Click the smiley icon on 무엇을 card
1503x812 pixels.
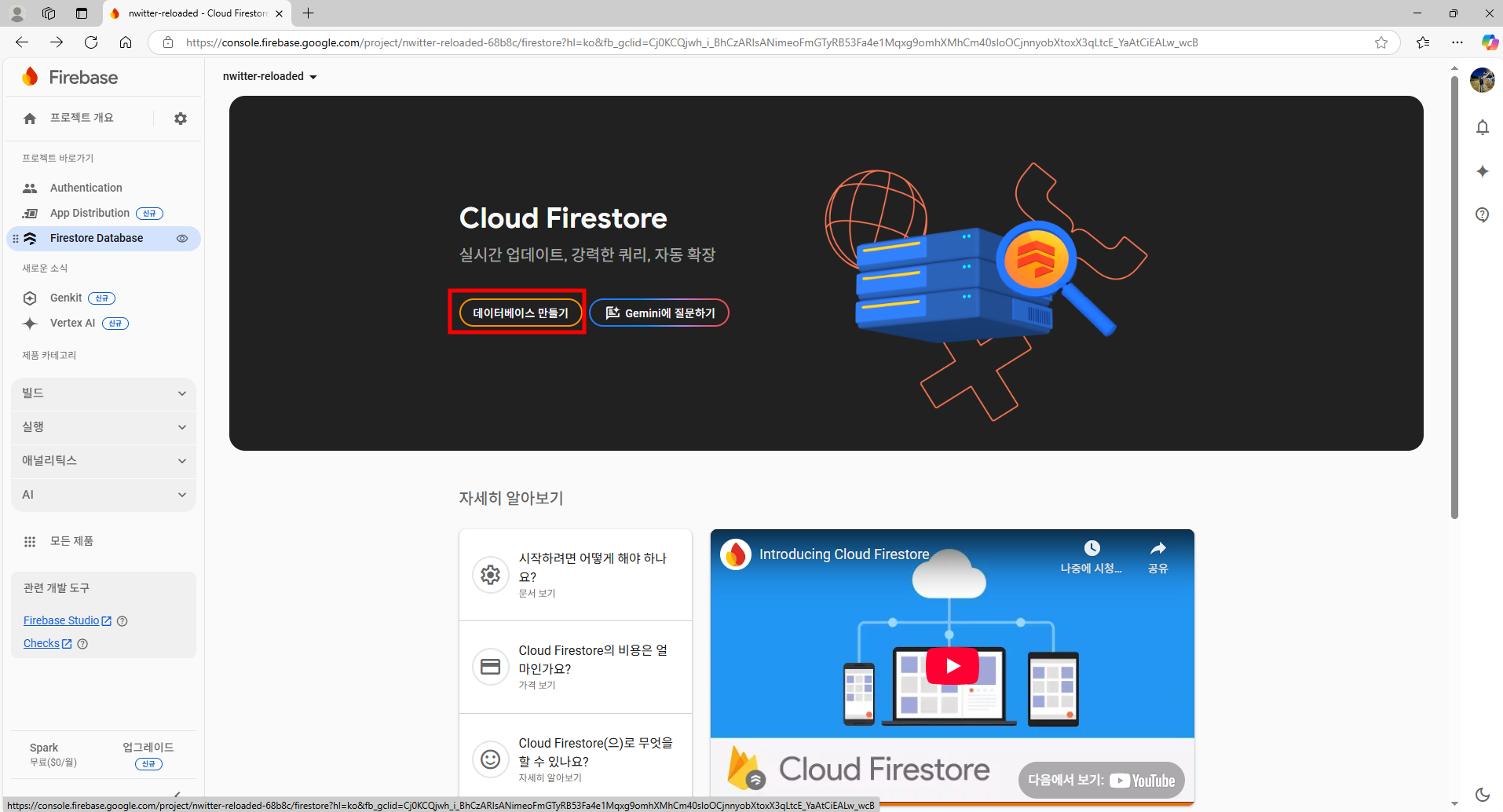click(491, 759)
